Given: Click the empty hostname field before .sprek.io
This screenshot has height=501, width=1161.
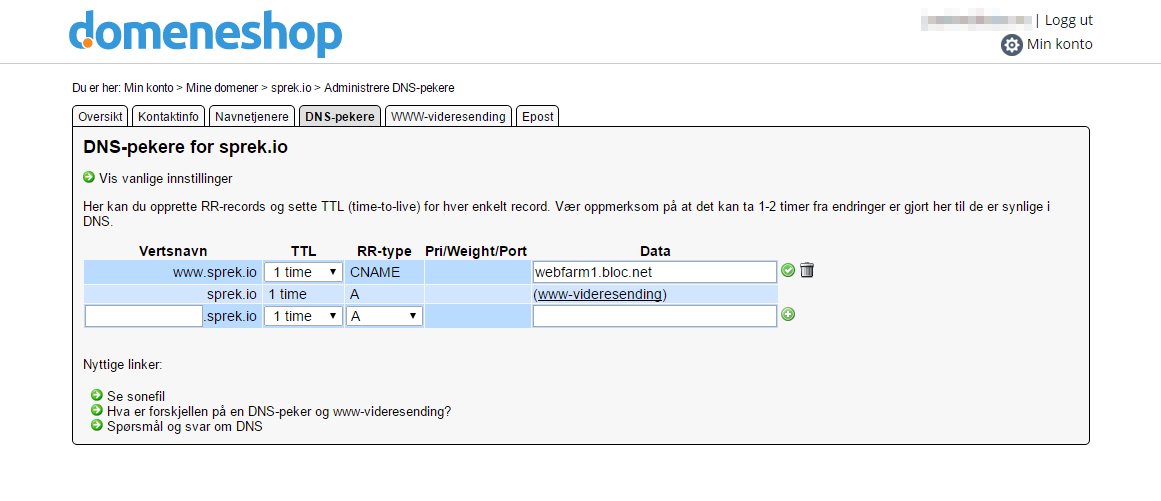Looking at the screenshot, I should (144, 316).
